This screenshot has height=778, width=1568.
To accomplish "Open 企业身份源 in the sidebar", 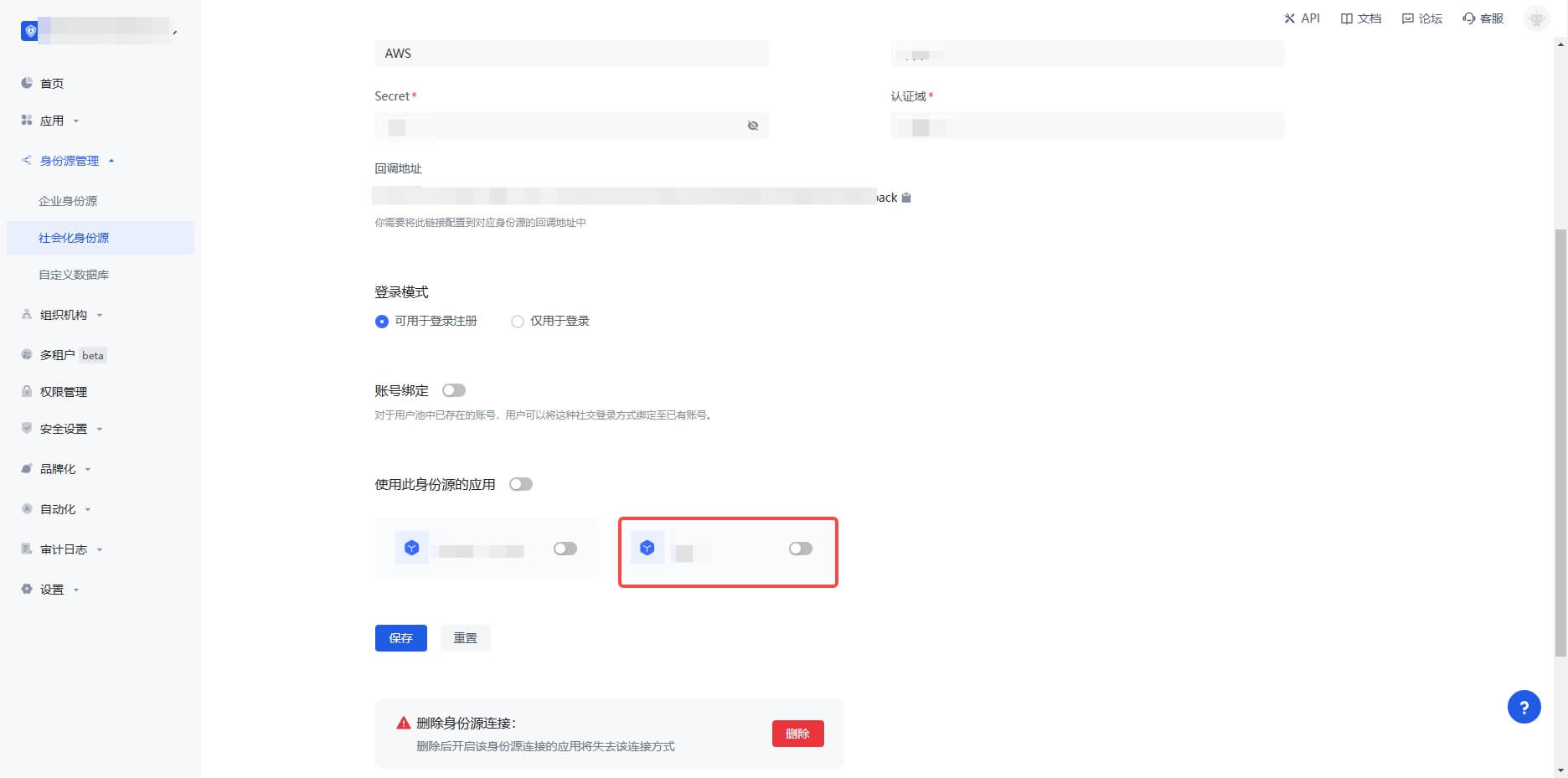I will click(x=68, y=201).
